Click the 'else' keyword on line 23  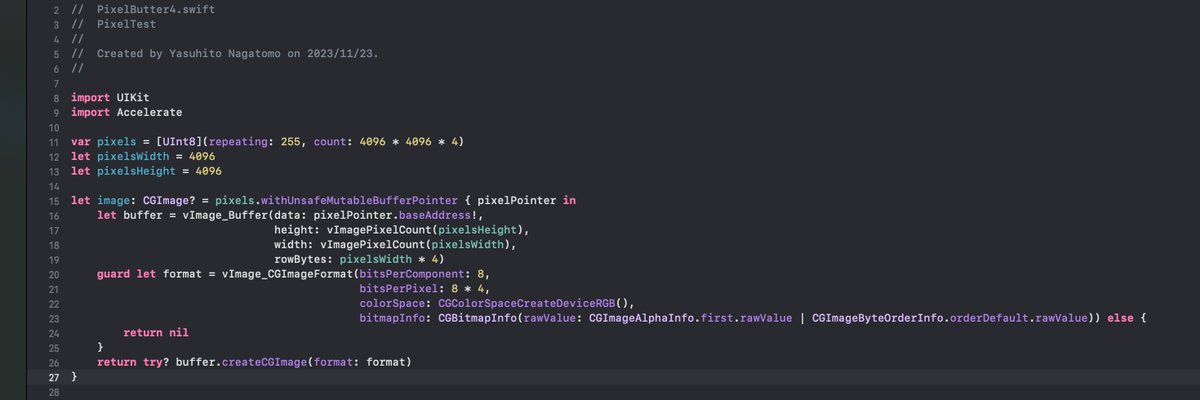click(1121, 317)
